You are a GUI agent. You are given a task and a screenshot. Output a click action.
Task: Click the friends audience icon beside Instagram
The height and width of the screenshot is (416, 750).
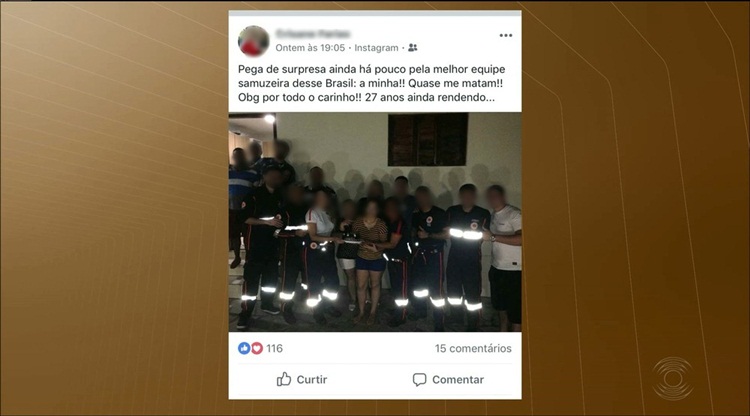413,47
